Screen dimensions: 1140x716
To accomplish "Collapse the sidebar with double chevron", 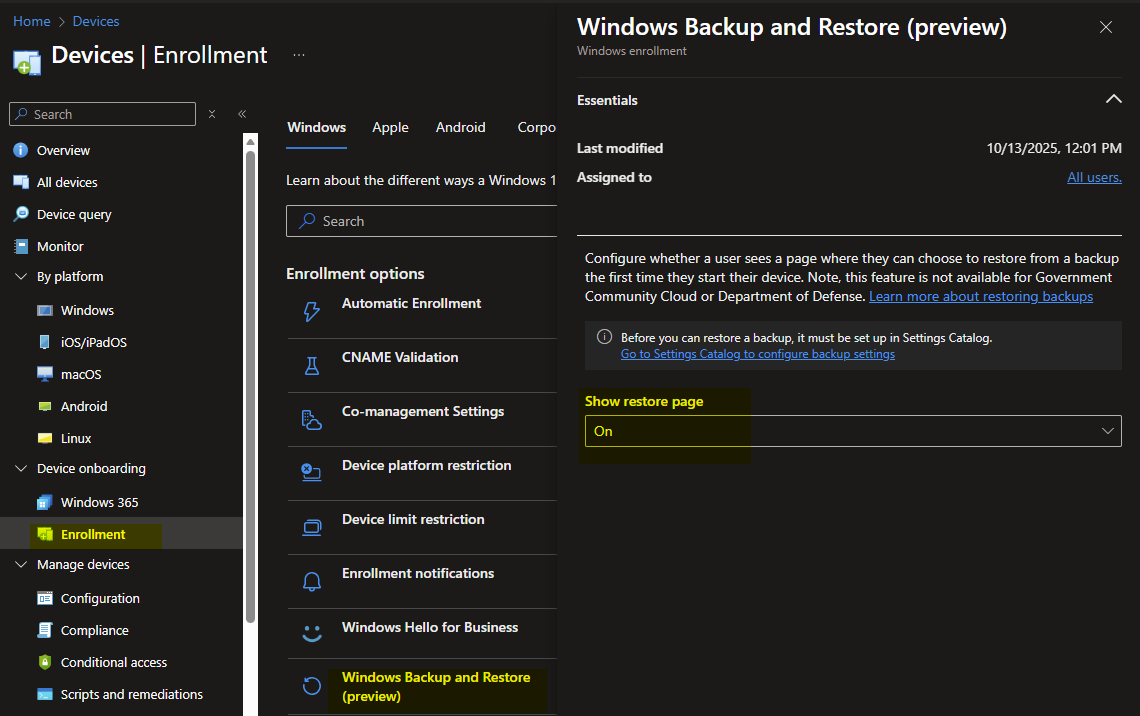I will tap(242, 114).
